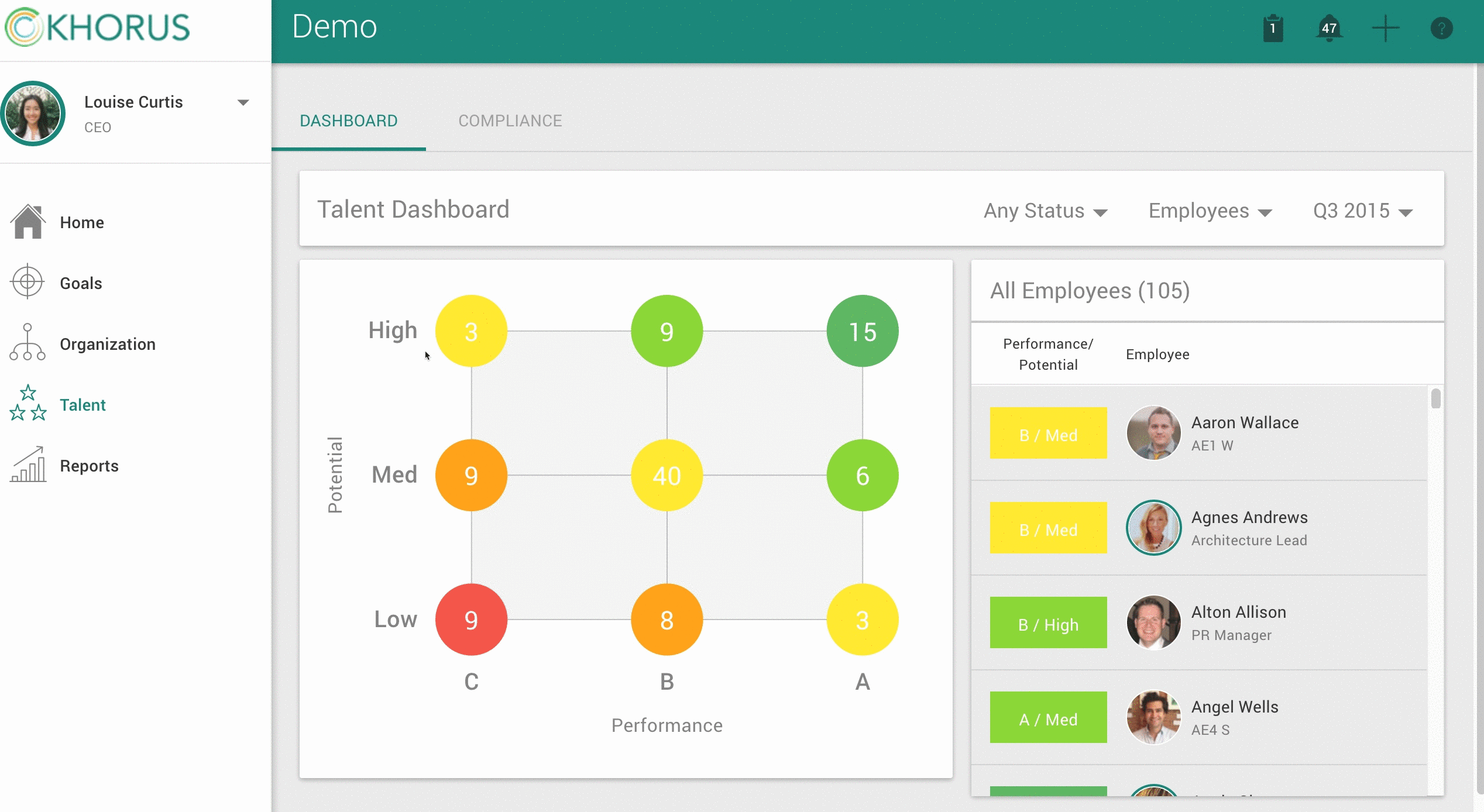Click Louise Curtis profile photo
The image size is (1484, 812).
coord(33,113)
